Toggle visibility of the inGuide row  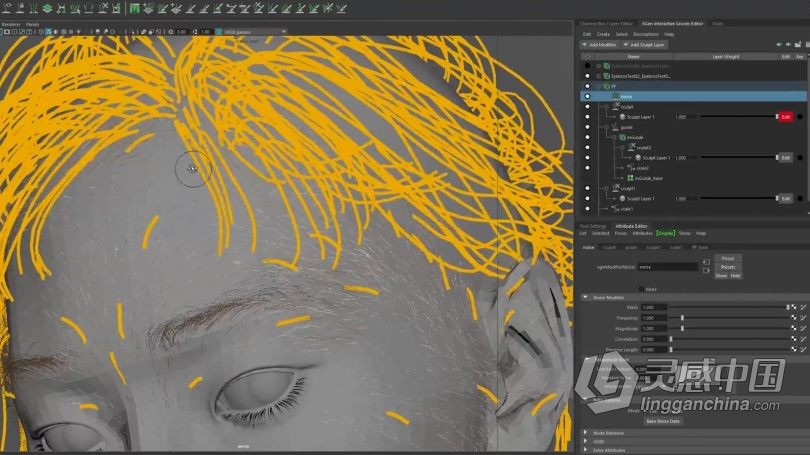pyautogui.click(x=587, y=137)
